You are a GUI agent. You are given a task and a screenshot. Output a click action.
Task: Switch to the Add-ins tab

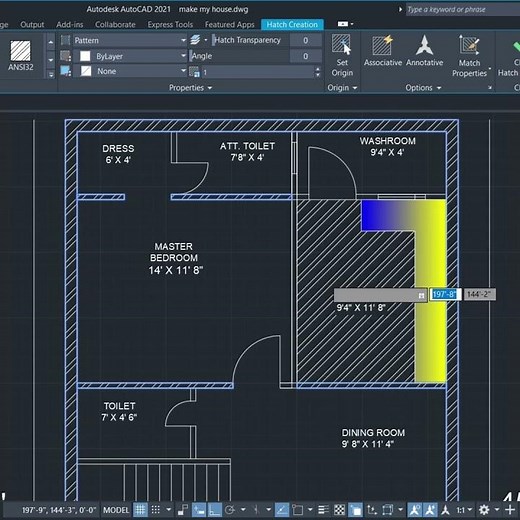70,24
